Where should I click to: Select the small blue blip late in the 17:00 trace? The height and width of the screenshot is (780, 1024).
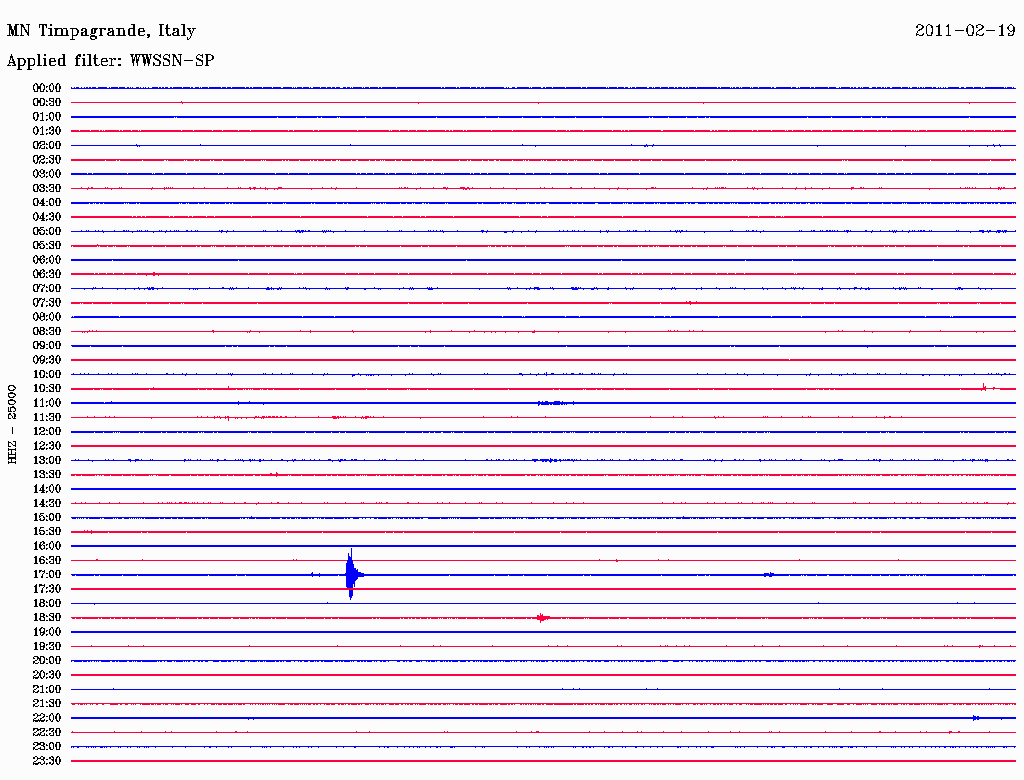(769, 575)
